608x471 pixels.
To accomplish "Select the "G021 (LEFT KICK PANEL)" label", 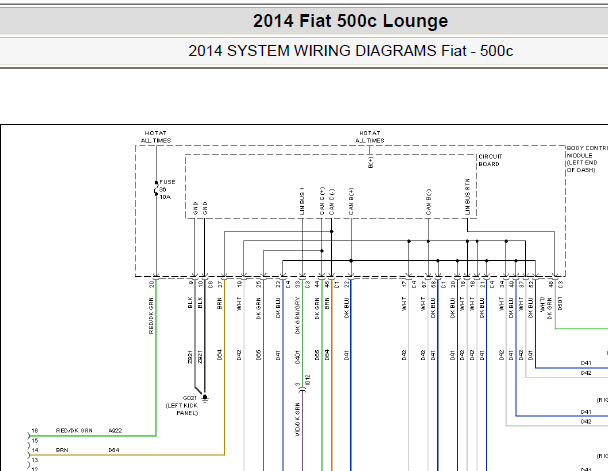I will point(182,405).
